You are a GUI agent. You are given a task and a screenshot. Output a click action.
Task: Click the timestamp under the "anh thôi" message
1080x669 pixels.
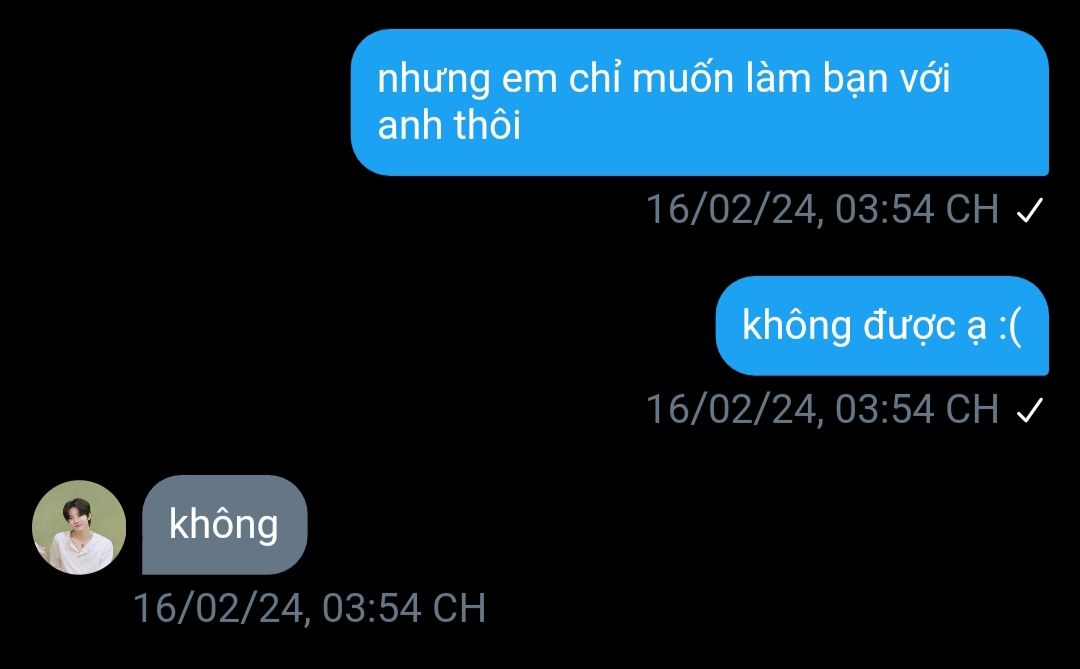[822, 209]
